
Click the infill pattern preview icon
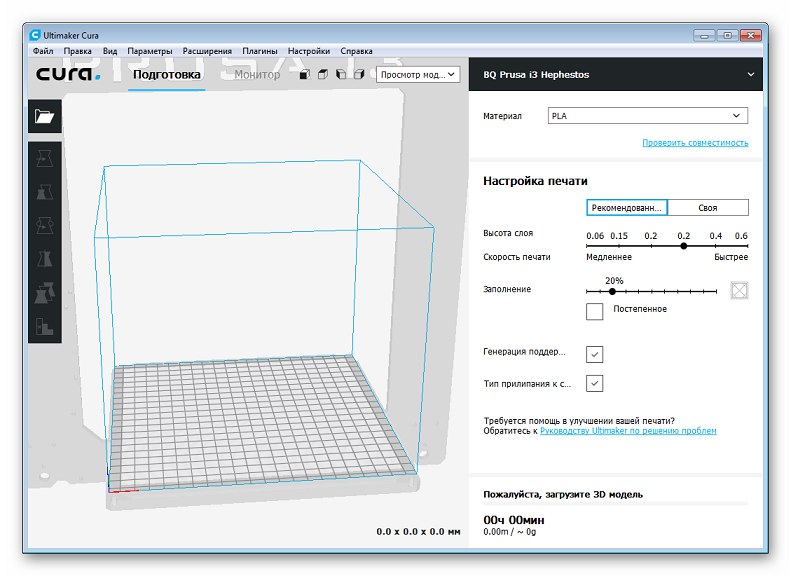[x=739, y=290]
